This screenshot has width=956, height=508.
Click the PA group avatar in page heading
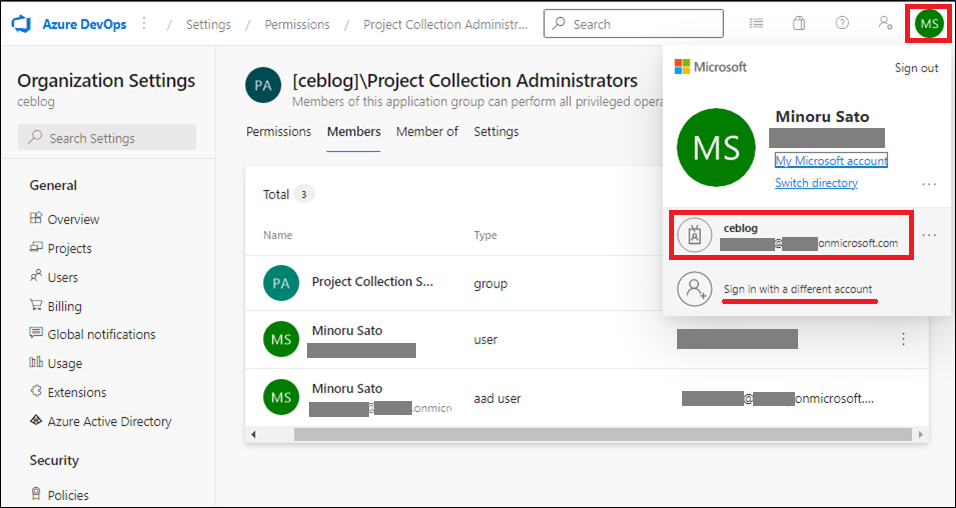tap(263, 85)
